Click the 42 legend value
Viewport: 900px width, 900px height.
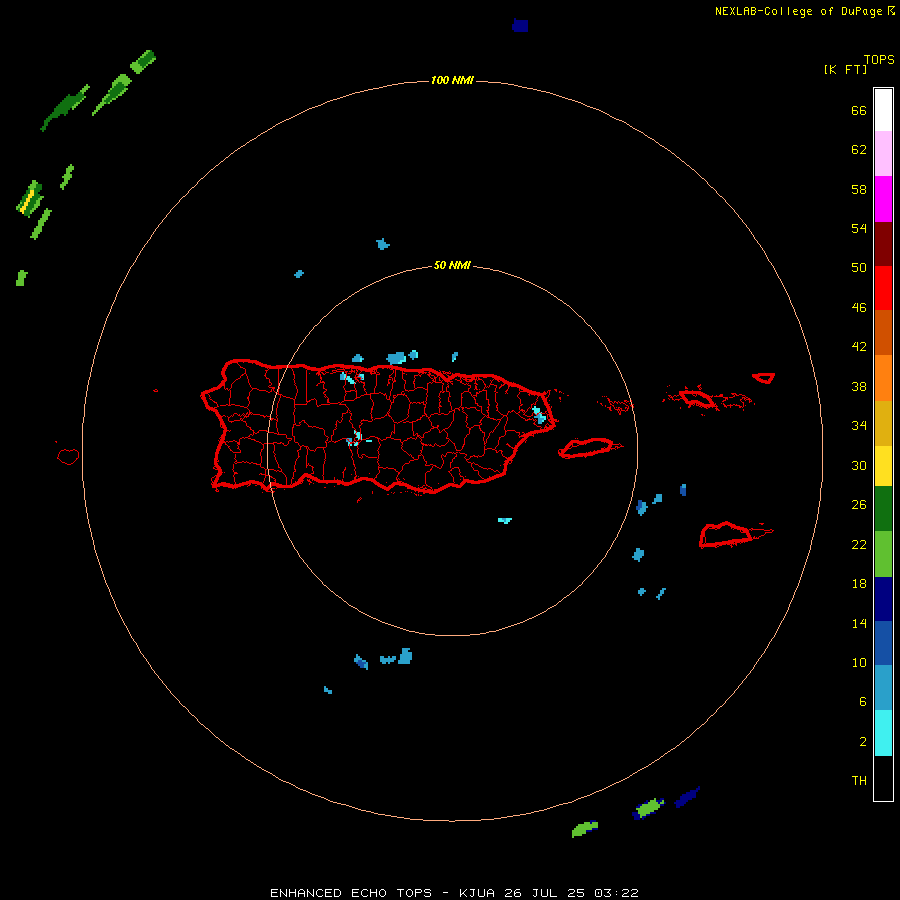[859, 347]
